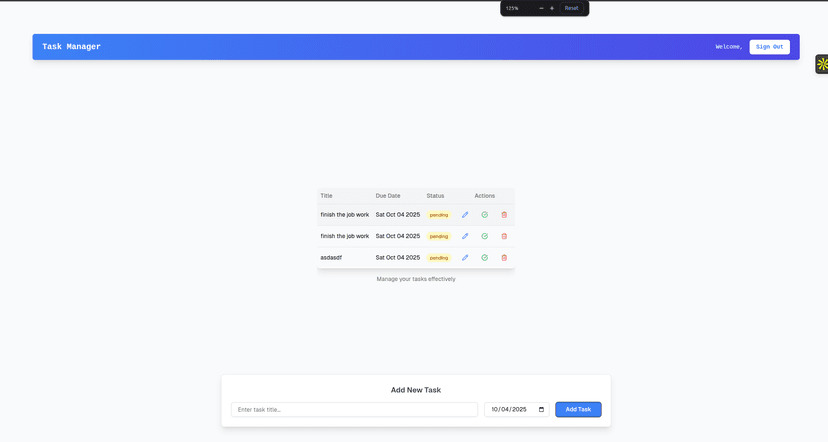Click the yellow starburst widget at right edge
The height and width of the screenshot is (442, 828).
(x=822, y=64)
